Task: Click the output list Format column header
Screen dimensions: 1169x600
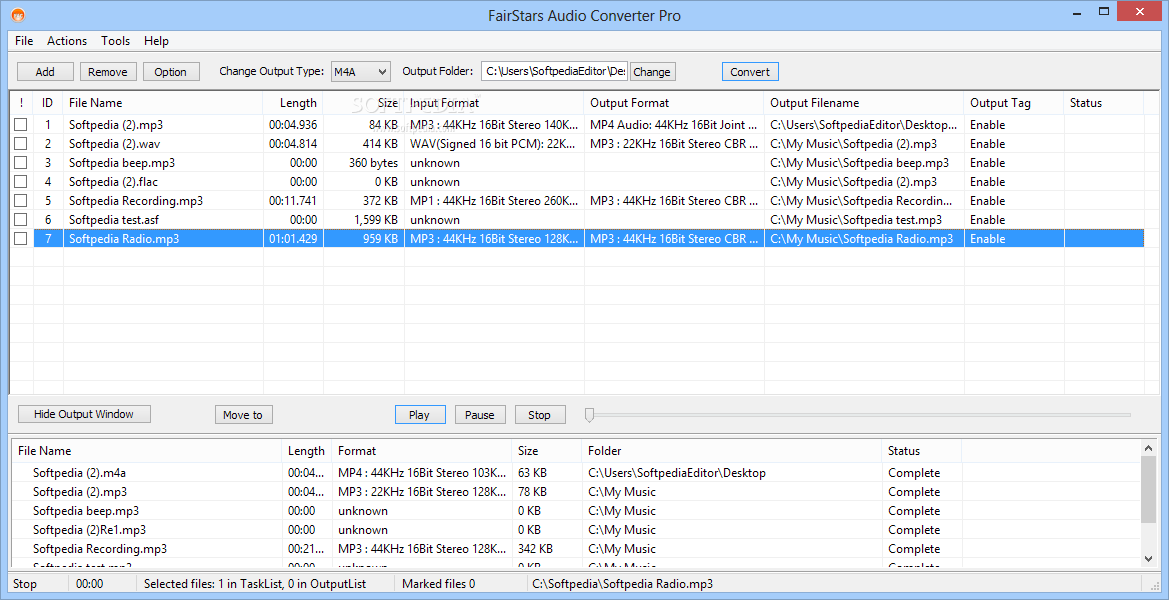Action: coord(422,451)
